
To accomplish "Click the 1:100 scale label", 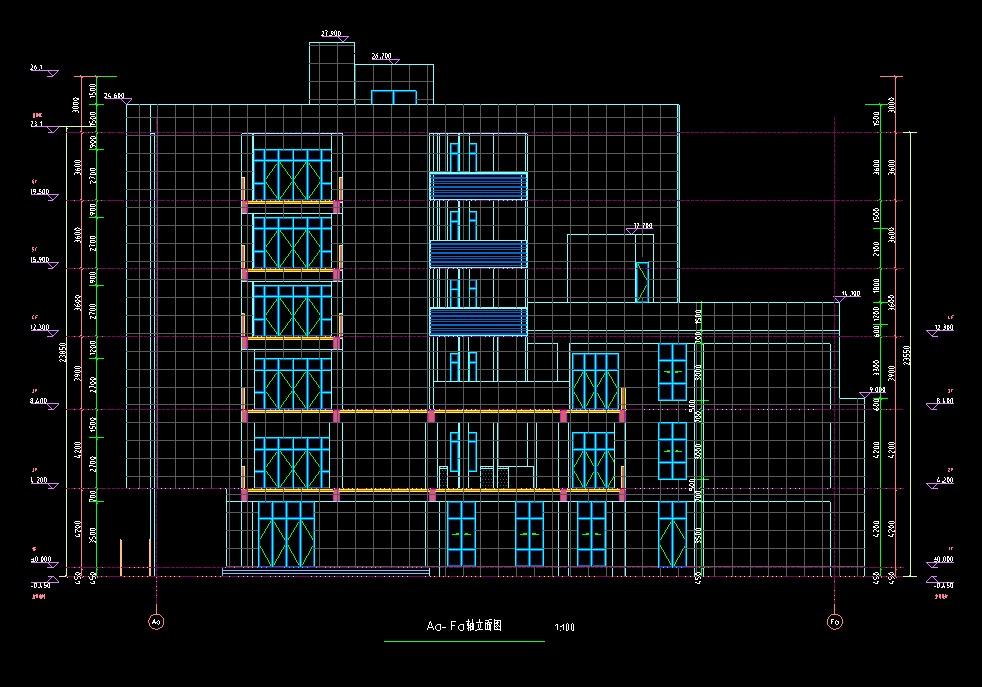I will point(564,628).
